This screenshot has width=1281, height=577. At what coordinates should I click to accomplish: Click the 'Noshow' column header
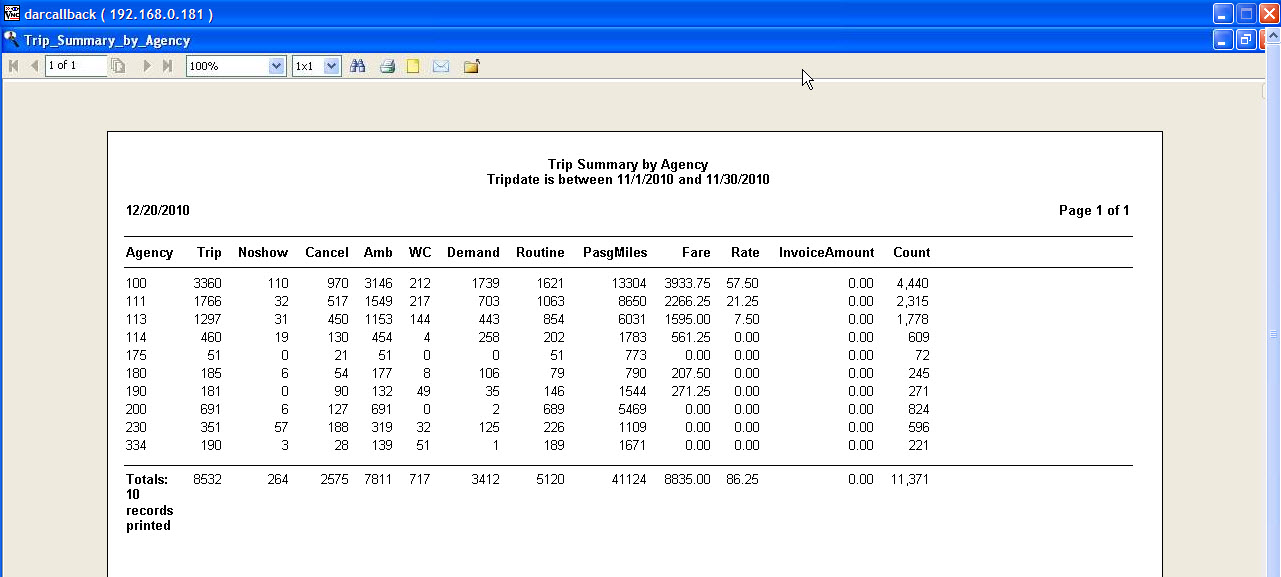point(263,253)
